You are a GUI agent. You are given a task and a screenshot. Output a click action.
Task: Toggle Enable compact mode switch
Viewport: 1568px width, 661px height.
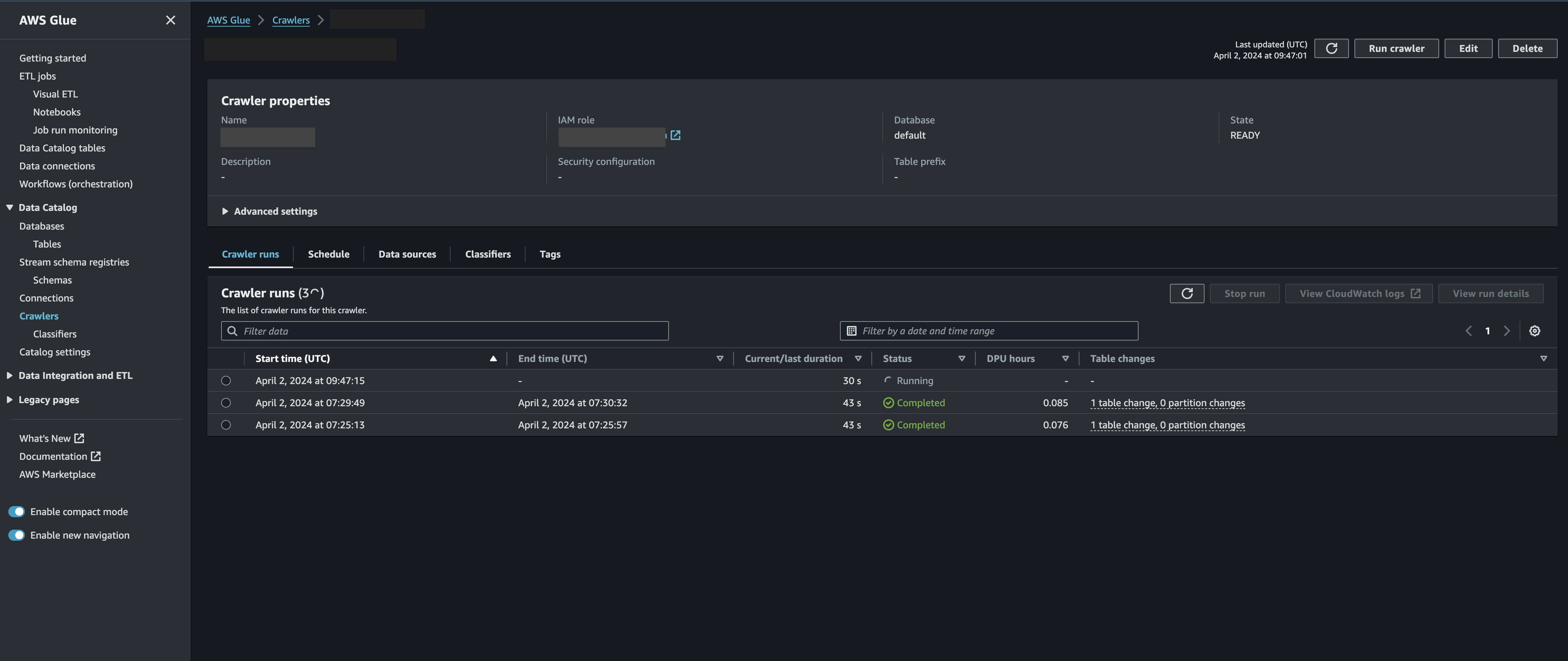17,512
